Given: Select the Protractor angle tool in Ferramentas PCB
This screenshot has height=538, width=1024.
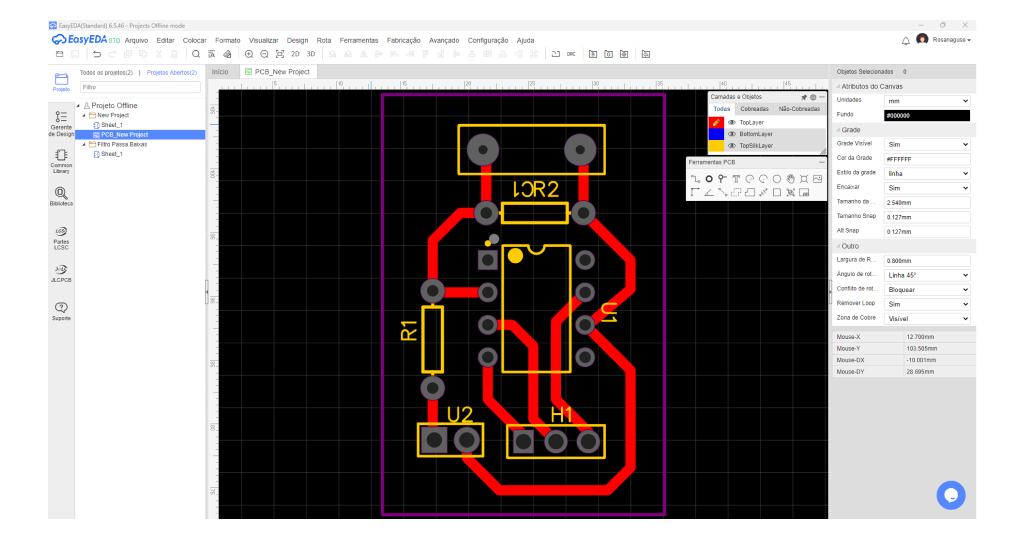Looking at the screenshot, I should tap(709, 193).
